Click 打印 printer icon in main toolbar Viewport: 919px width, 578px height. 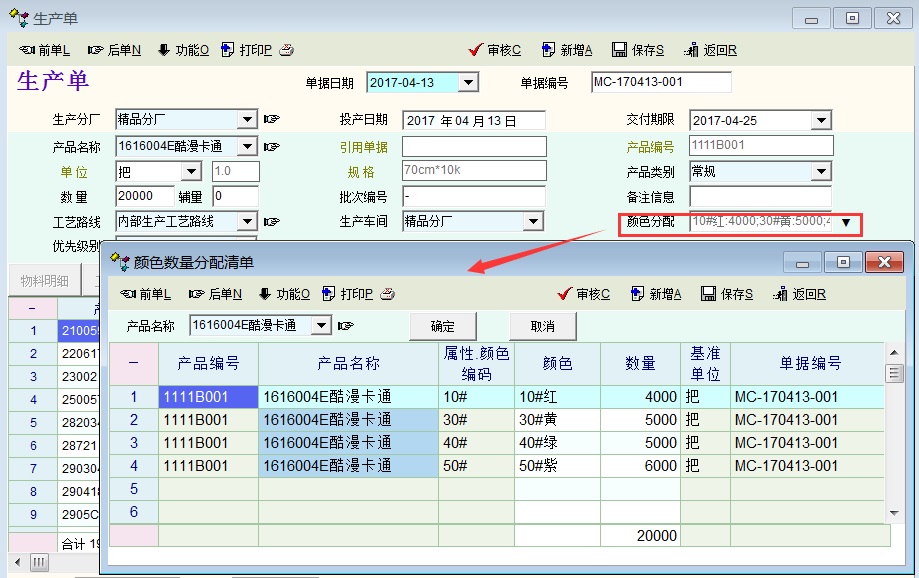(x=228, y=50)
